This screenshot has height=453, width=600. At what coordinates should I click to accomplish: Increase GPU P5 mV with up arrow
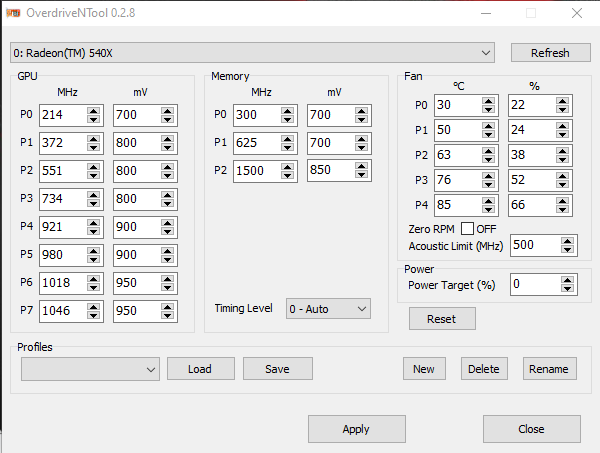click(x=167, y=251)
